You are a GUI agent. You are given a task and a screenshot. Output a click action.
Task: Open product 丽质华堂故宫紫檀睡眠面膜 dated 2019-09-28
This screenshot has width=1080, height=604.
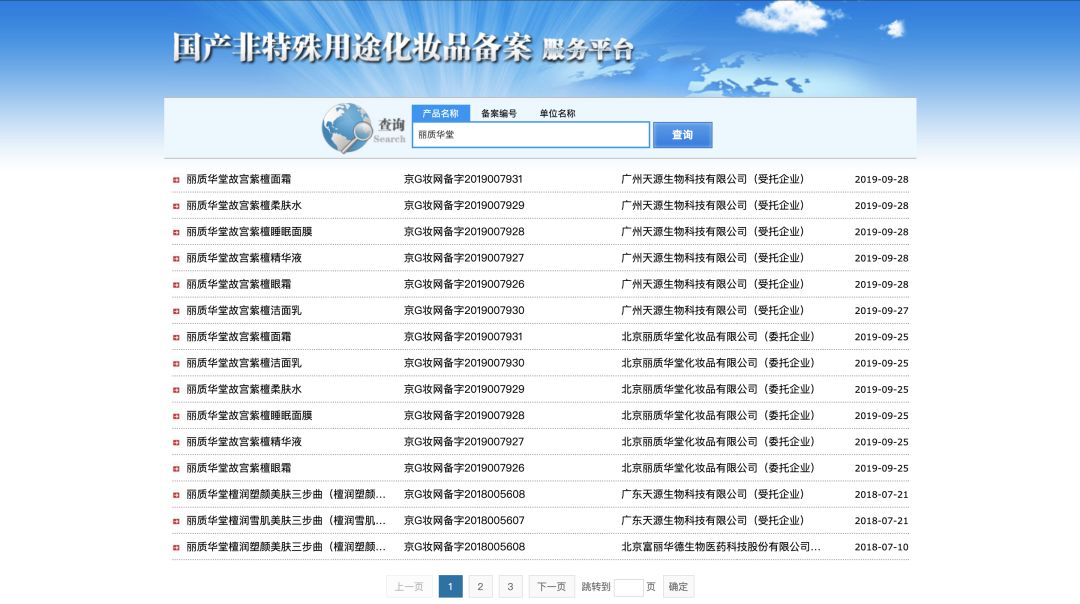coord(249,231)
